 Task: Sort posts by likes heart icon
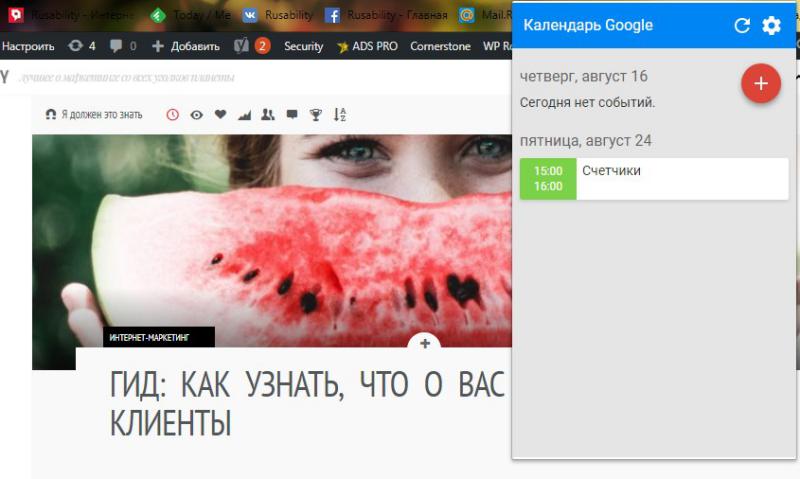(220, 115)
